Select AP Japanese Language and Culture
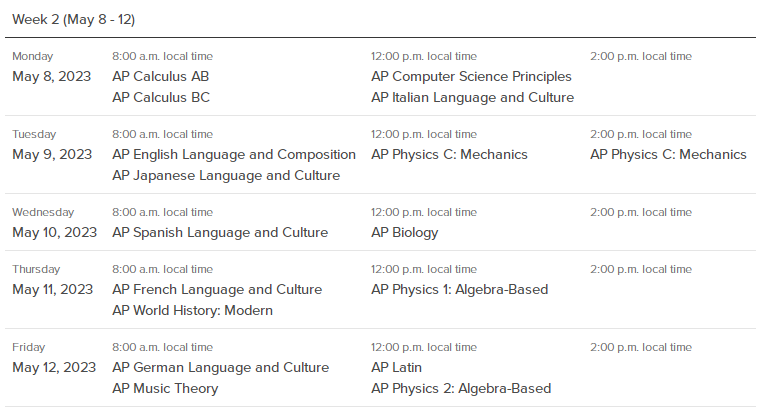Viewport: 758px width, 413px height. coord(226,175)
